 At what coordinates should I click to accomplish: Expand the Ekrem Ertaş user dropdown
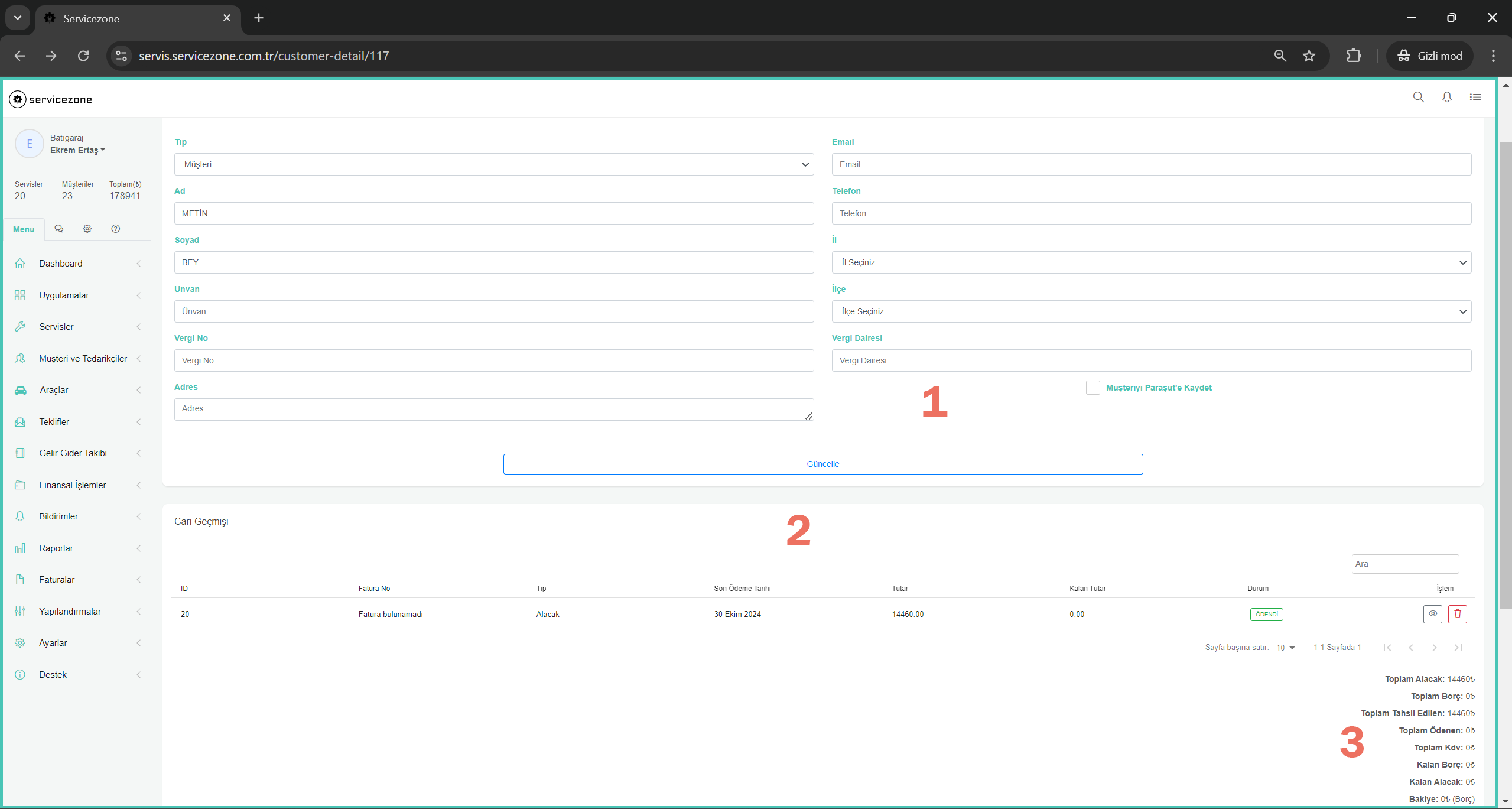pos(77,150)
